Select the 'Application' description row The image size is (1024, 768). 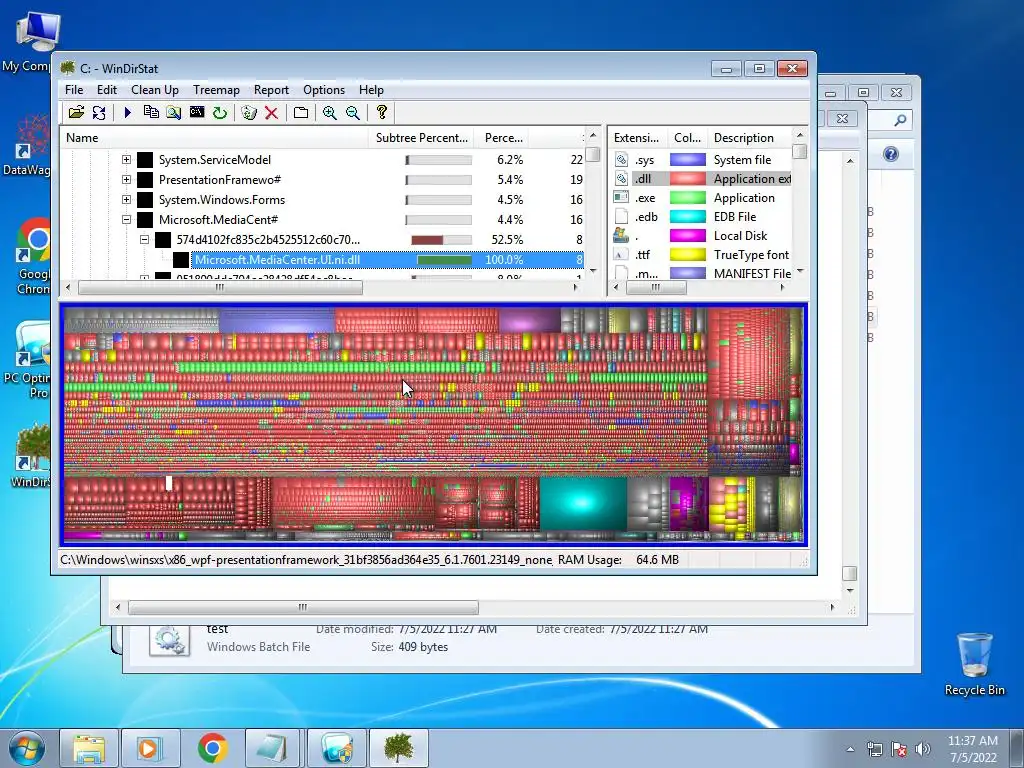coord(744,197)
